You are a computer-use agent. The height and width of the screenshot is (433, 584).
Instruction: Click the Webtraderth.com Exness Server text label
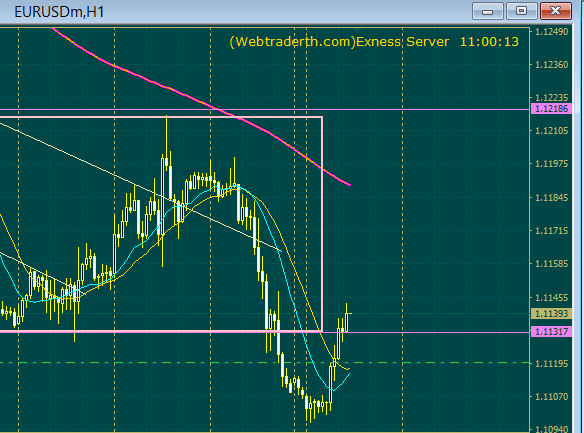pyautogui.click(x=339, y=42)
